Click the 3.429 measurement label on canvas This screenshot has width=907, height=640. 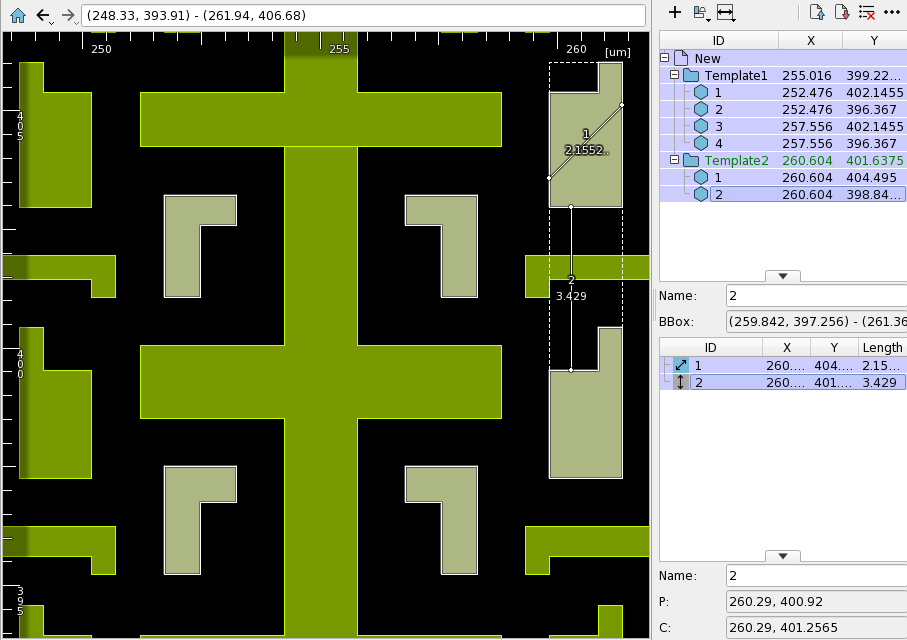coord(571,296)
